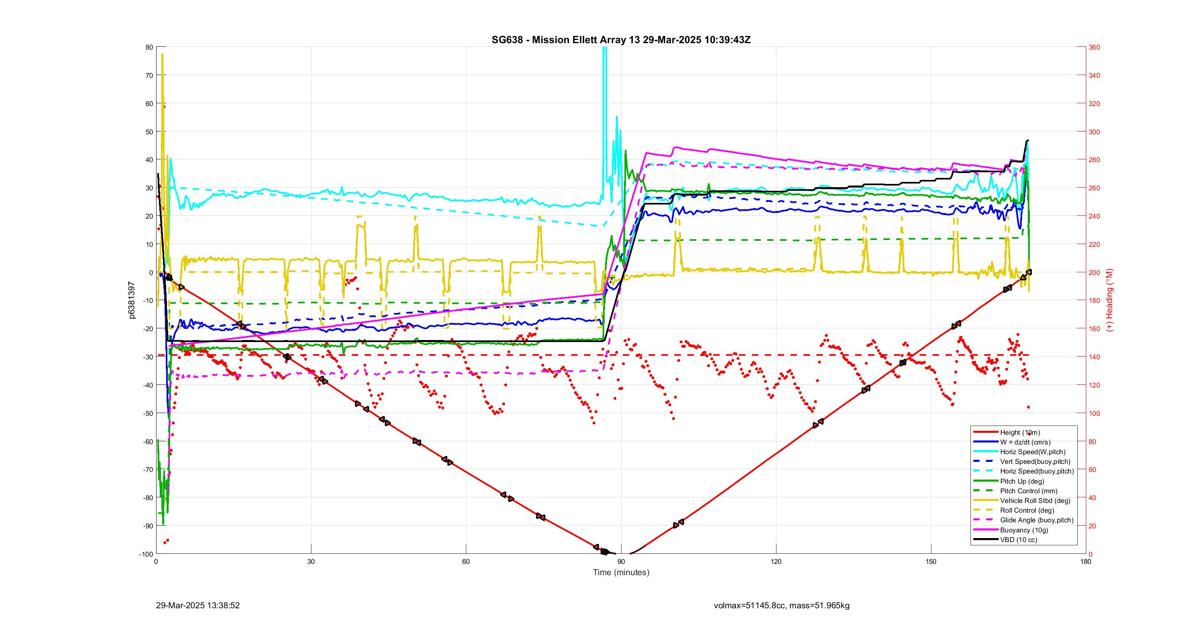Screen dimensions: 1200x622
Task: Select the 'W = dz/dt (cm/s)' legend entry
Action: tap(1025, 442)
